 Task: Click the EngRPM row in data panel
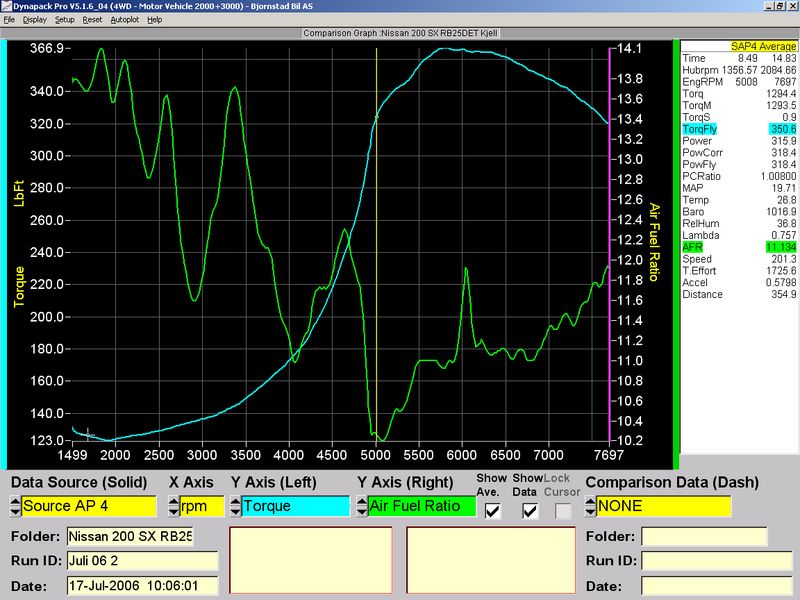[x=739, y=82]
